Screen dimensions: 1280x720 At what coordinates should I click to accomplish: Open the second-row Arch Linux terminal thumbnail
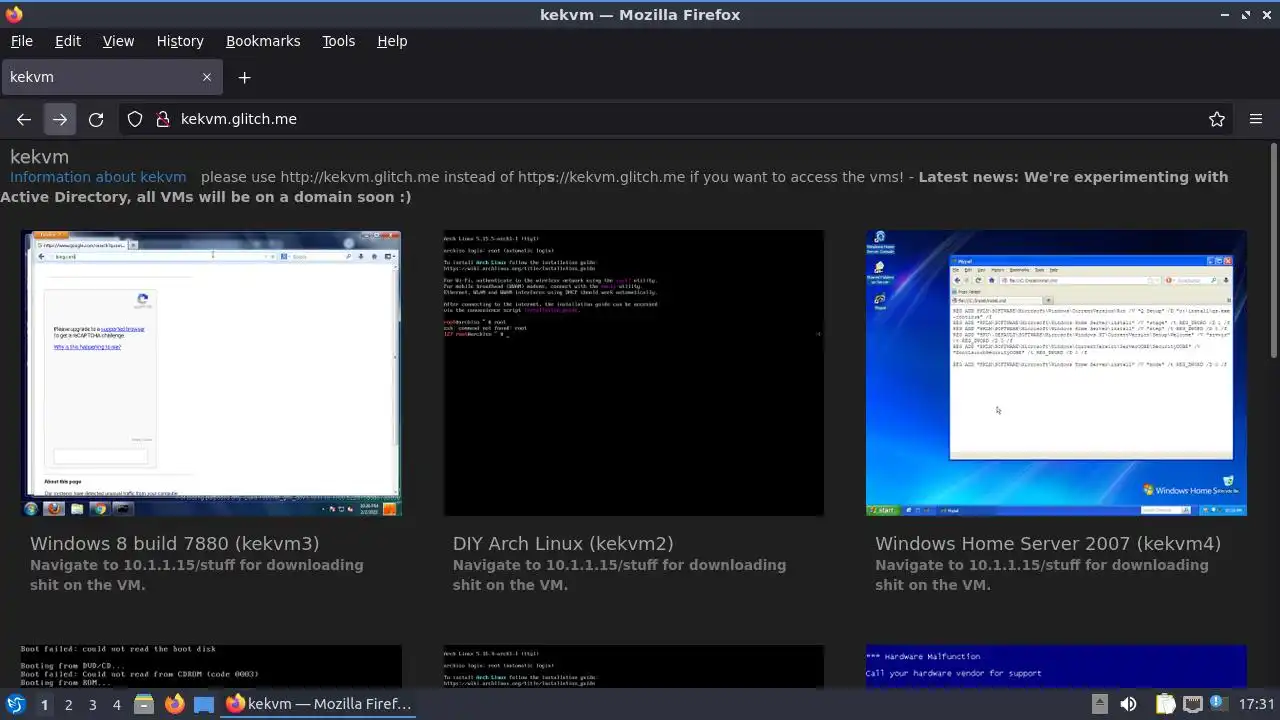click(634, 666)
